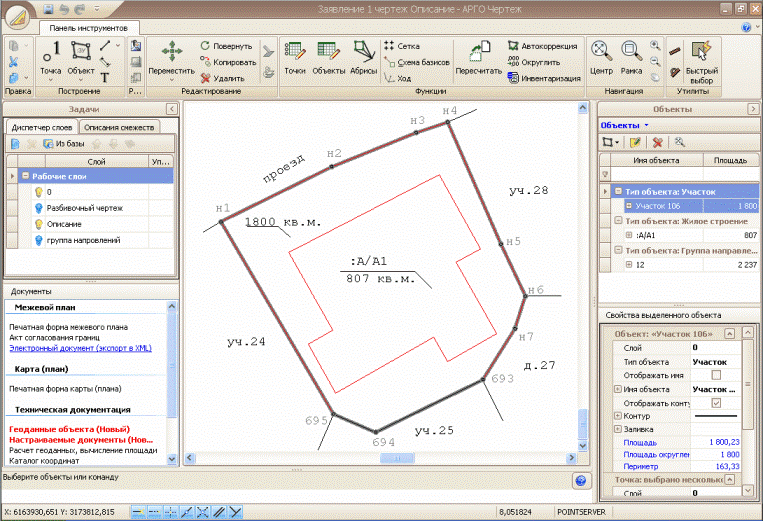
Task: Click the canvas horizontal scrollbar thumb
Action: pos(397,458)
